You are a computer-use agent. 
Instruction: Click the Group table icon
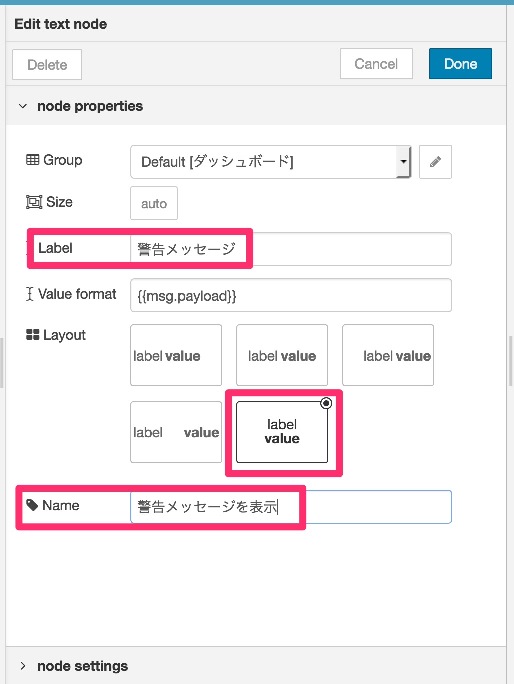(x=32, y=160)
